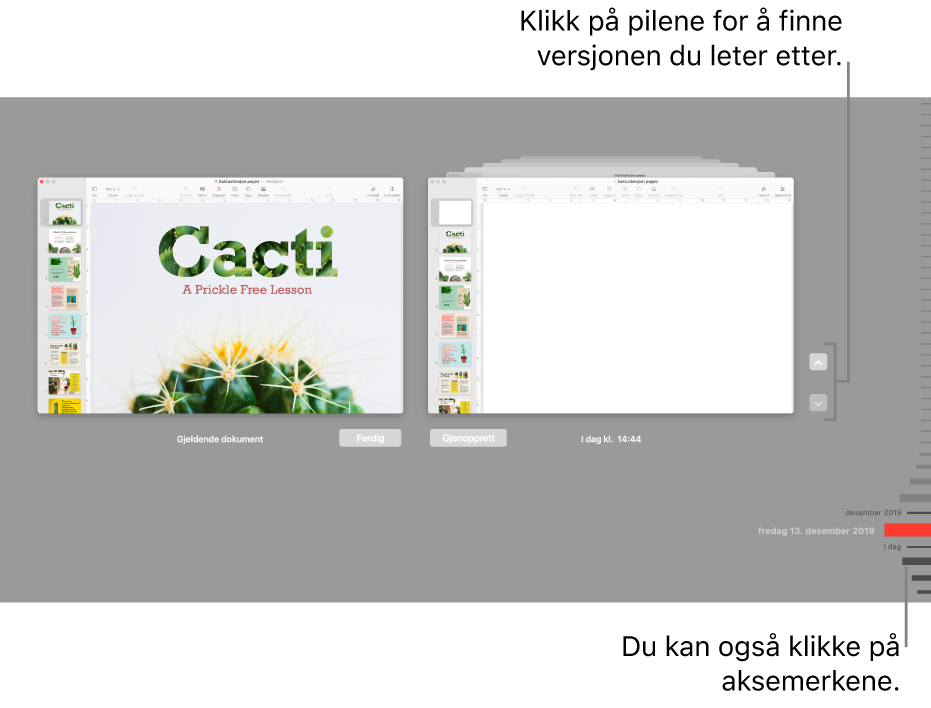Open Zoom percentage dropdown in current document window
Image resolution: width=931 pixels, height=708 pixels.
(112, 191)
